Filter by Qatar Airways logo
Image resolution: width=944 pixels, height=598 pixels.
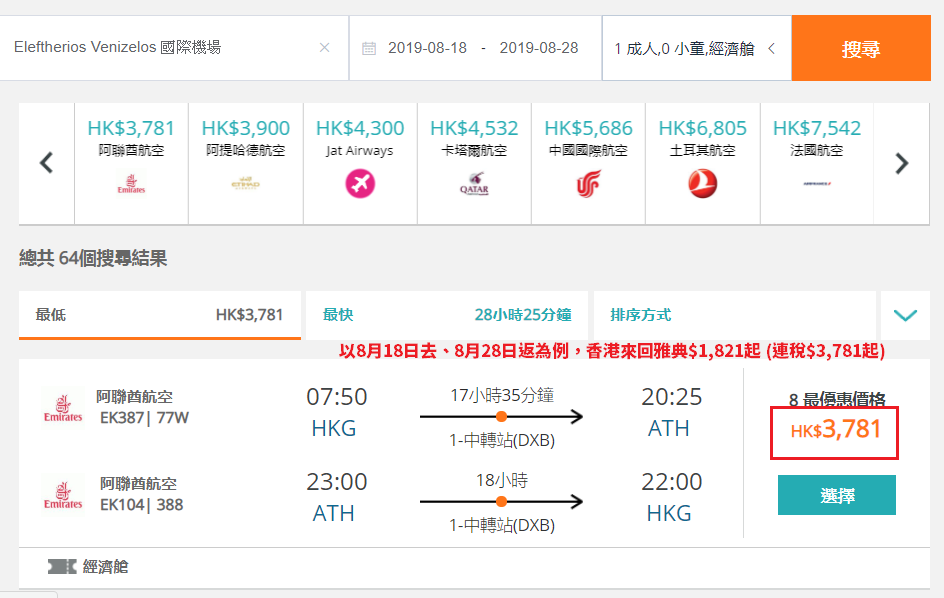(x=474, y=184)
